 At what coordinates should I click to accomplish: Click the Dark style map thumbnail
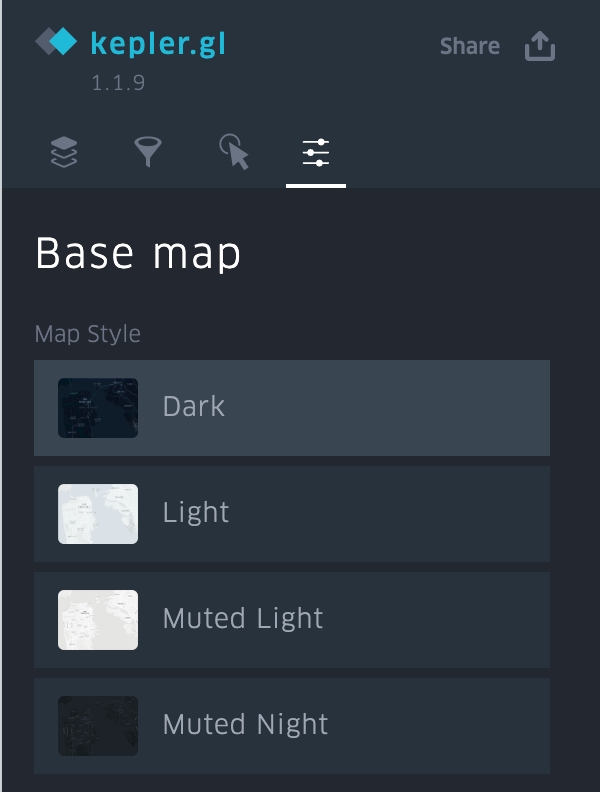(98, 408)
